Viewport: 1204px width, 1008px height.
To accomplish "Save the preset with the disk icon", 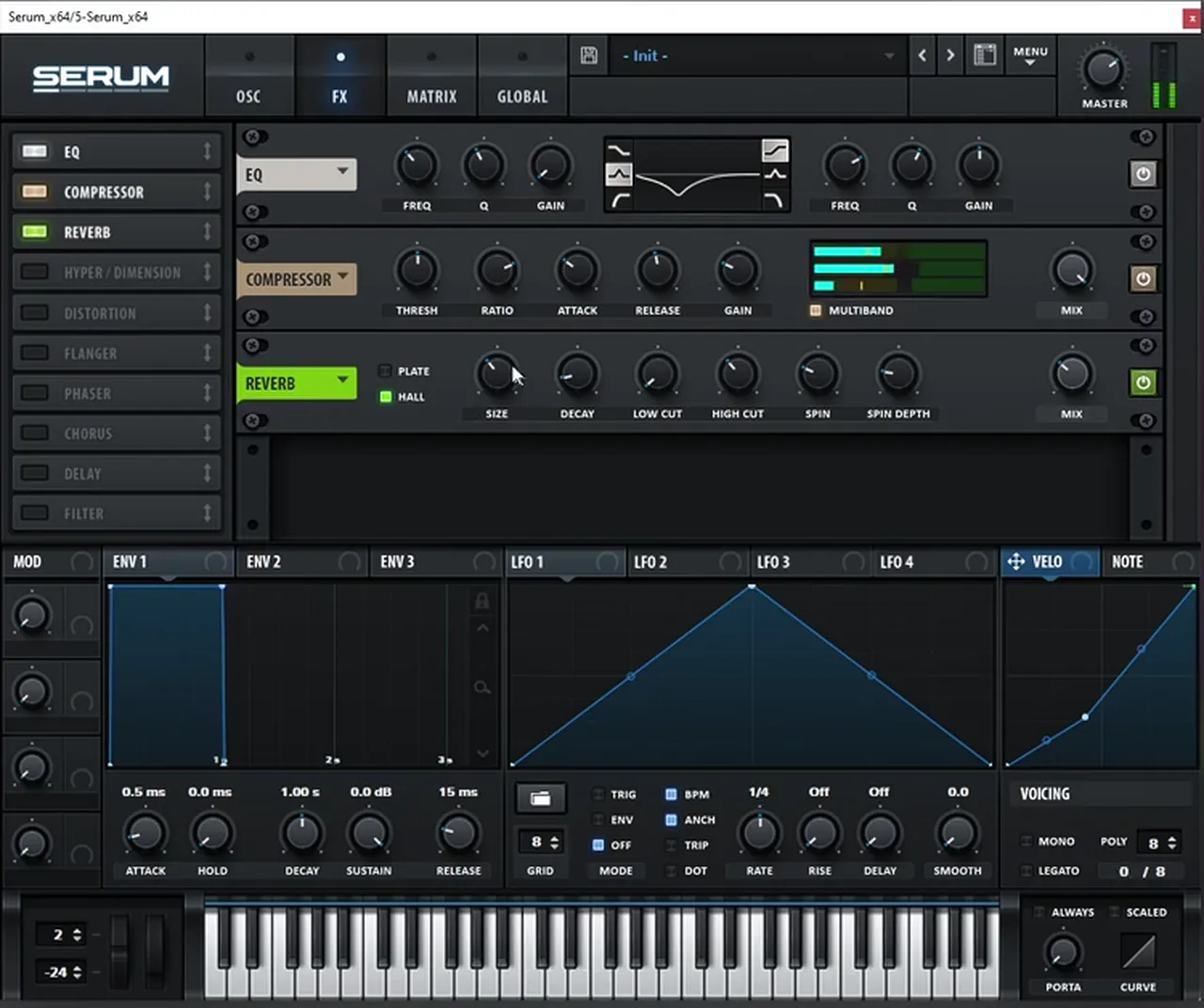I will (x=589, y=55).
